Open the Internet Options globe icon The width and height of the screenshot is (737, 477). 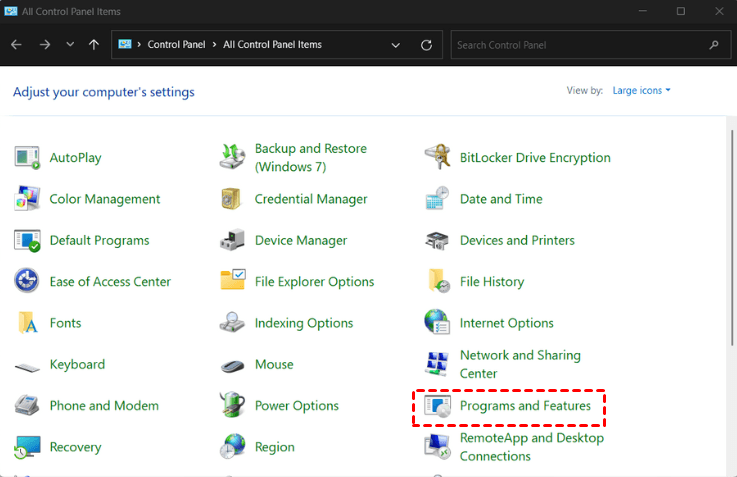pos(438,323)
